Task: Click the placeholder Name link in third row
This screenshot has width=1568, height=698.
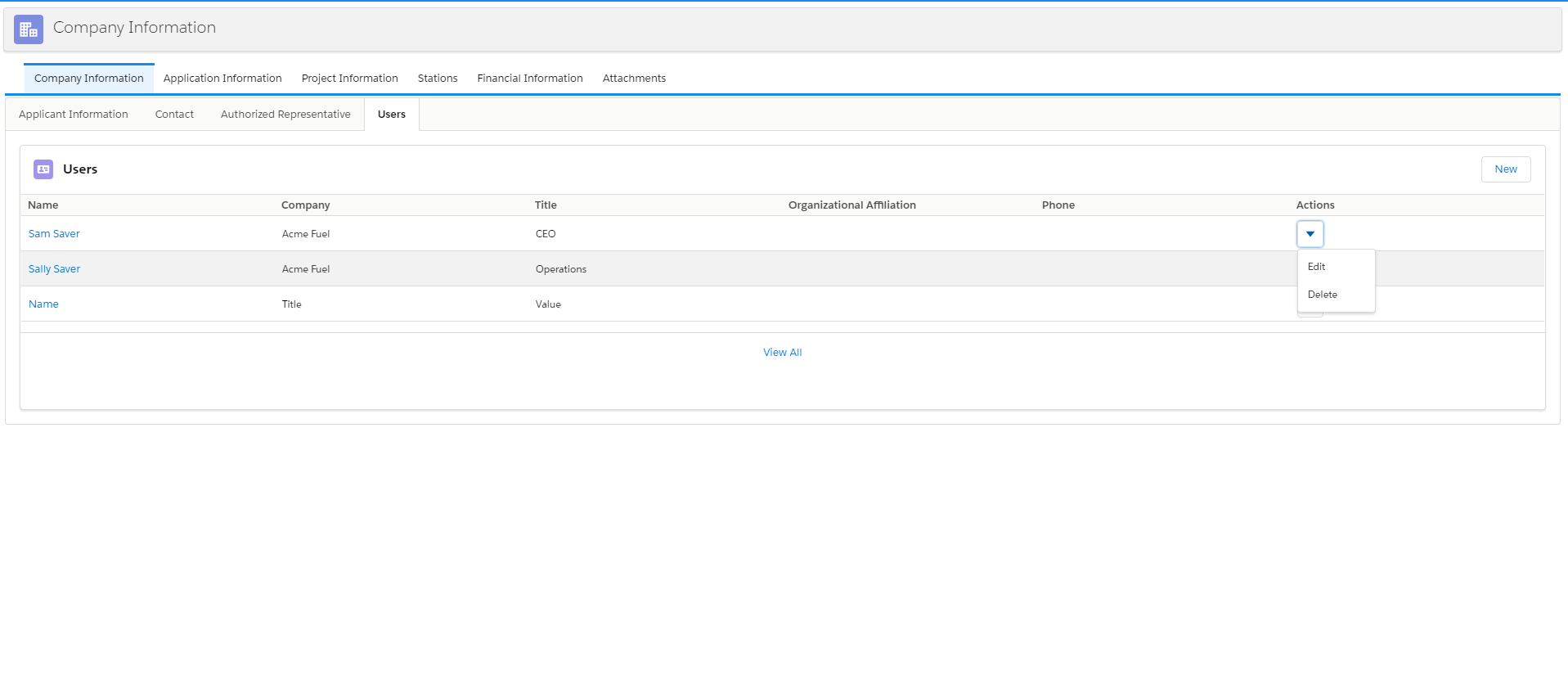Action: click(43, 304)
